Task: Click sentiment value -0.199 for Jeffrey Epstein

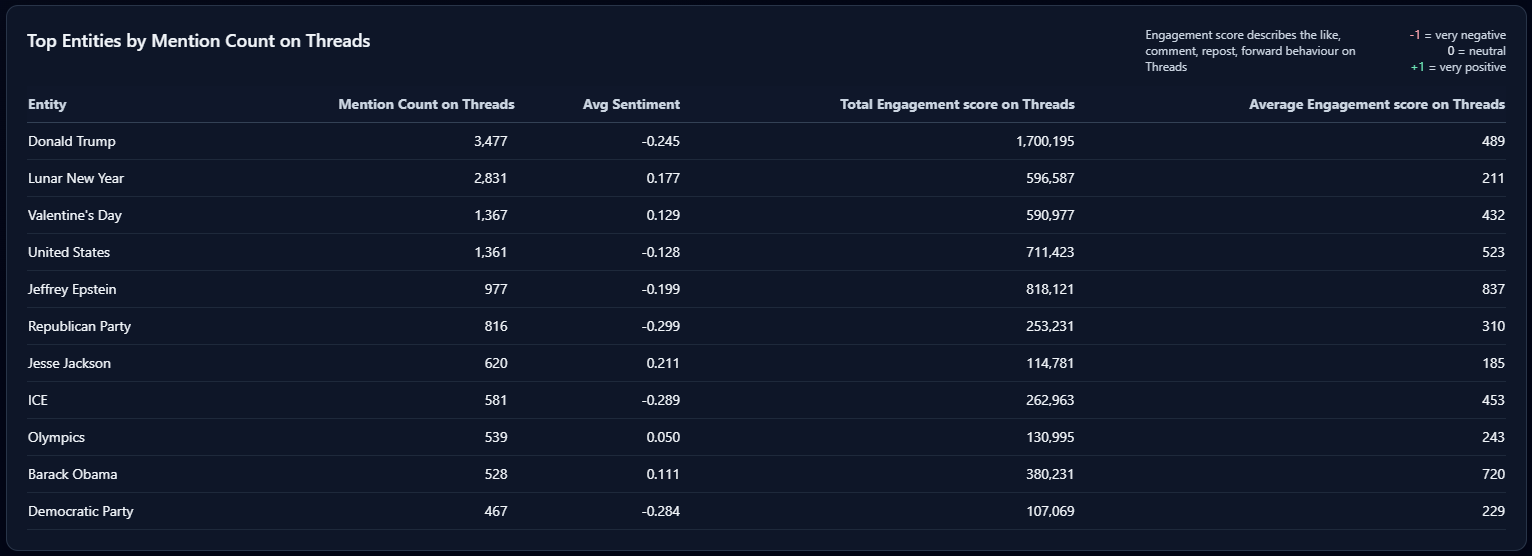Action: [x=661, y=289]
